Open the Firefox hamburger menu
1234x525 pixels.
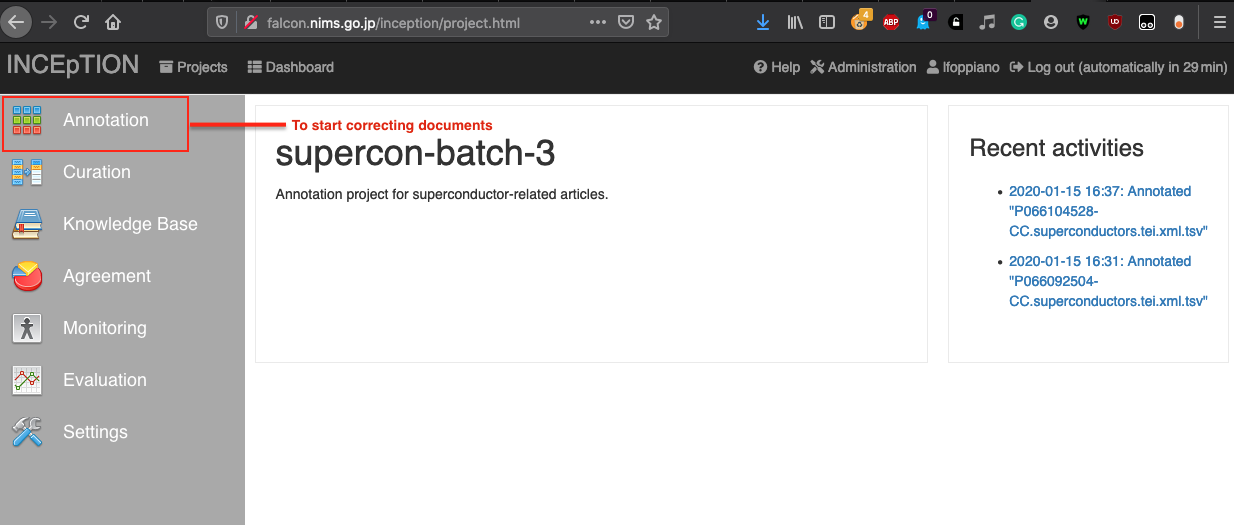[x=1219, y=21]
